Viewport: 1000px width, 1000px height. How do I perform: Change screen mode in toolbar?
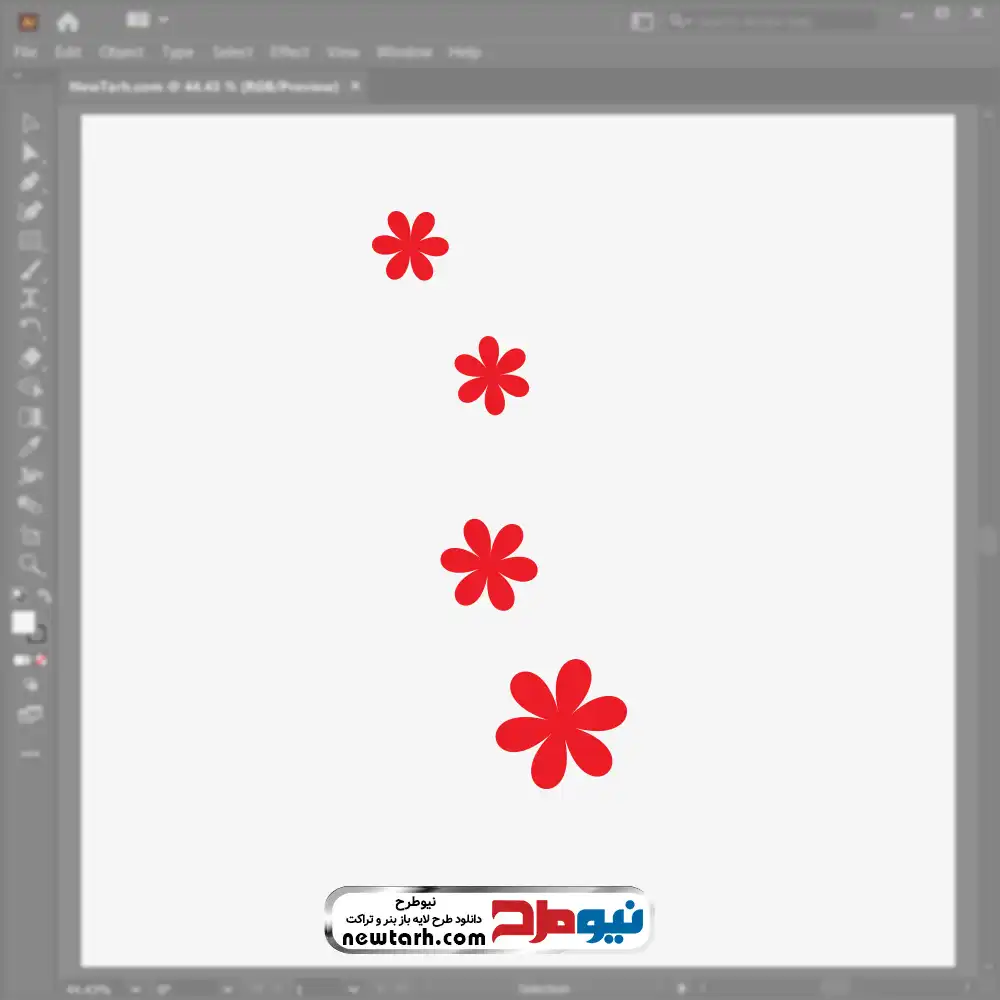click(x=30, y=714)
